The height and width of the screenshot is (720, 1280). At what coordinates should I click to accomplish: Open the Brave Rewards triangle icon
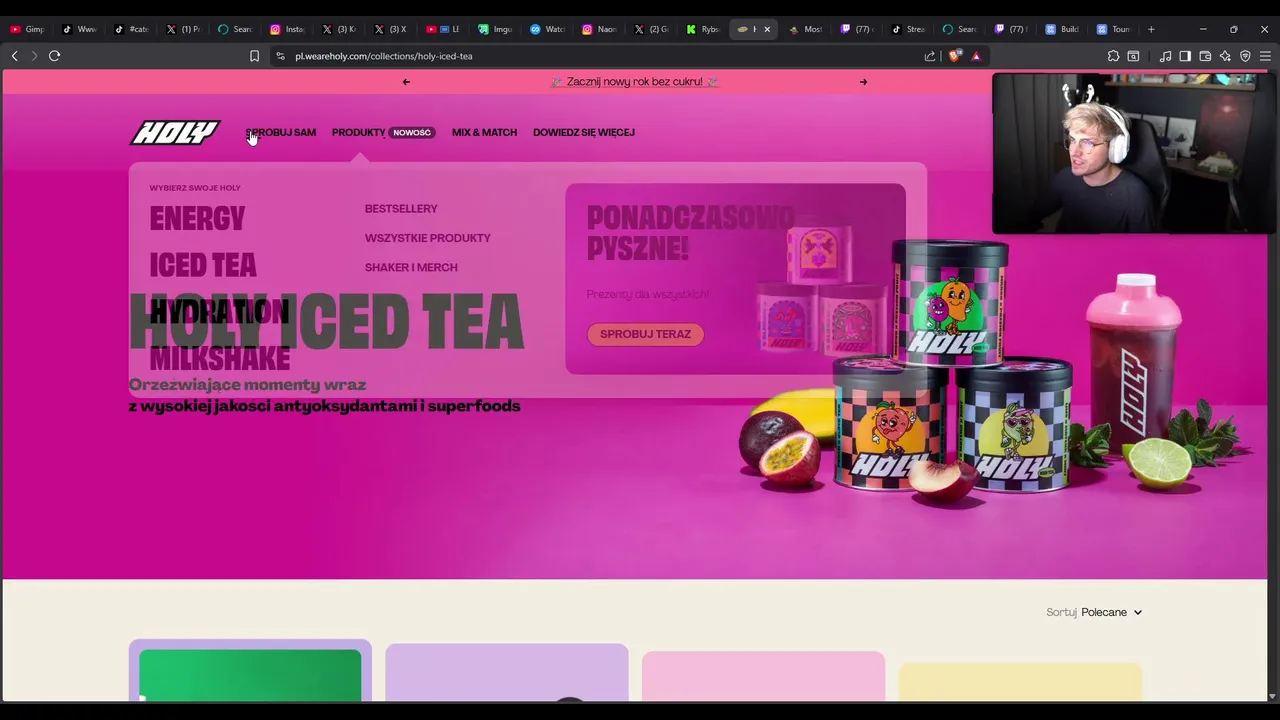point(976,56)
